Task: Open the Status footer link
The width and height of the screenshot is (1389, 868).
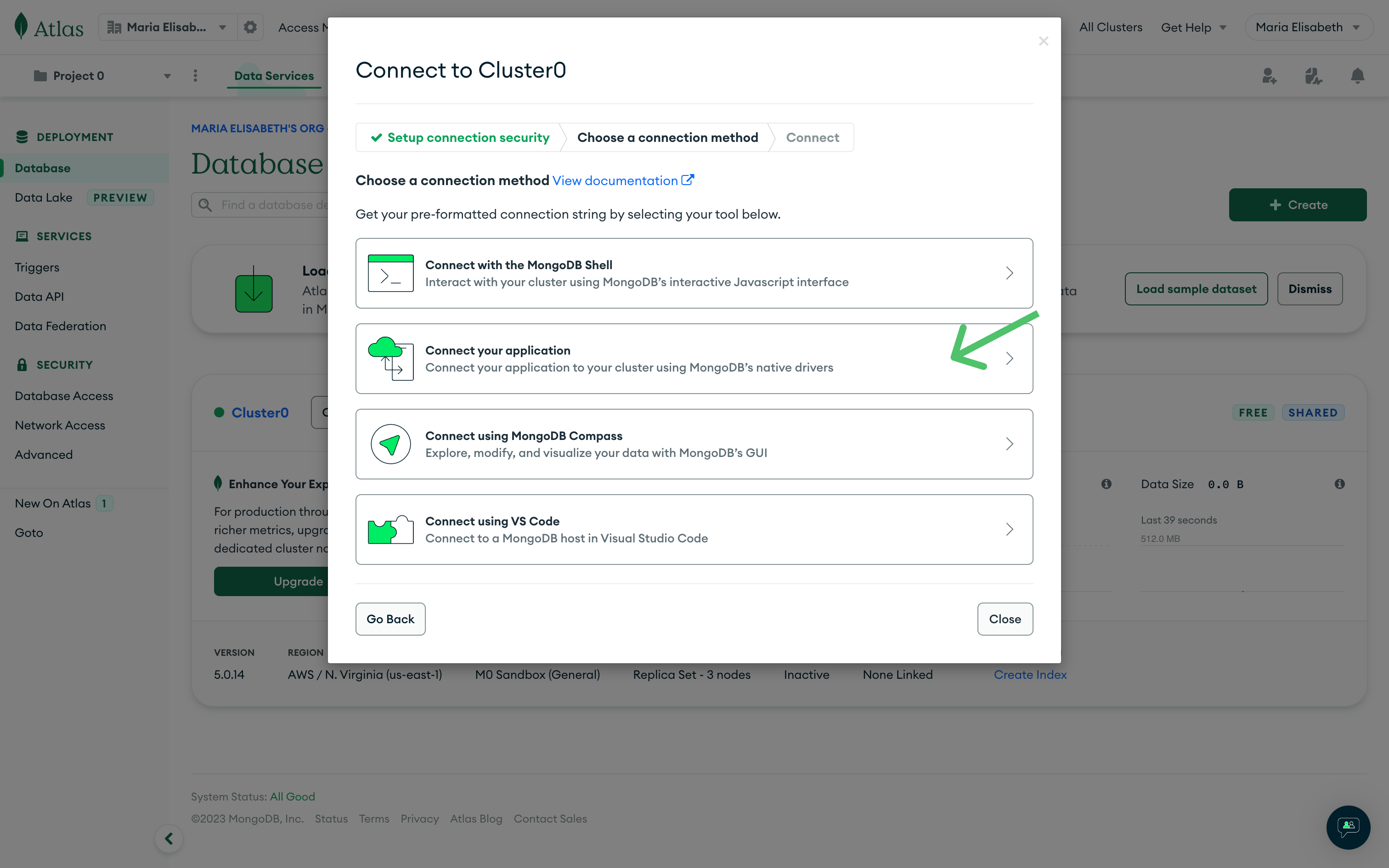Action: 331,818
